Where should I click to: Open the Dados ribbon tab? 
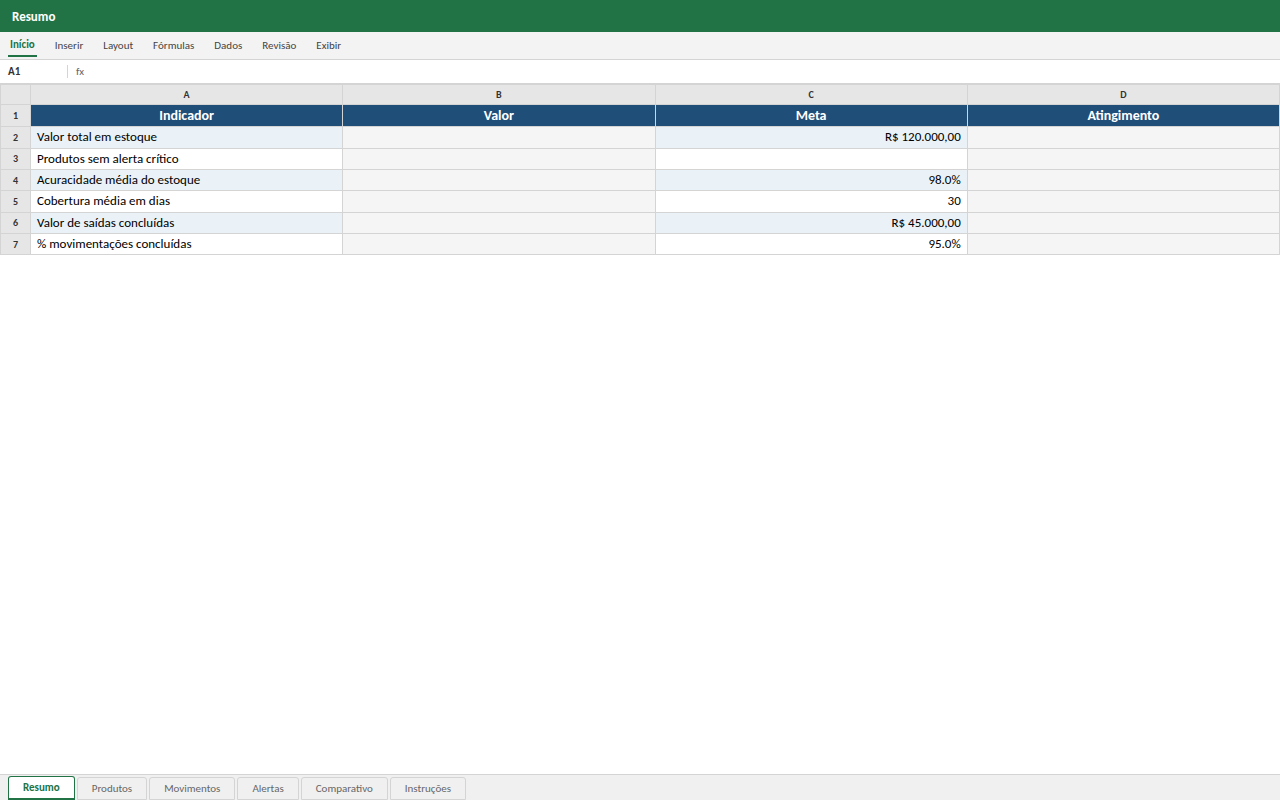coord(228,46)
